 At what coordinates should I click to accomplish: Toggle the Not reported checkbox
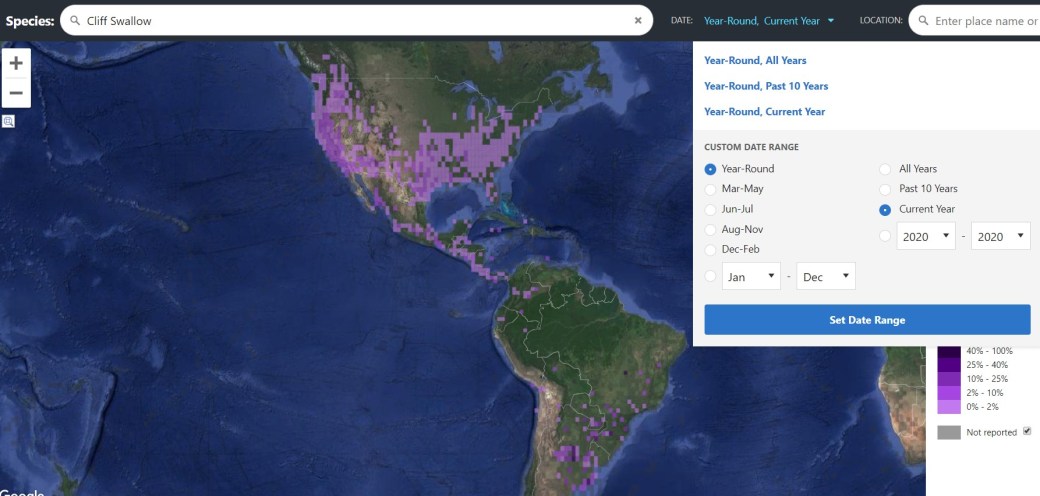point(1027,432)
